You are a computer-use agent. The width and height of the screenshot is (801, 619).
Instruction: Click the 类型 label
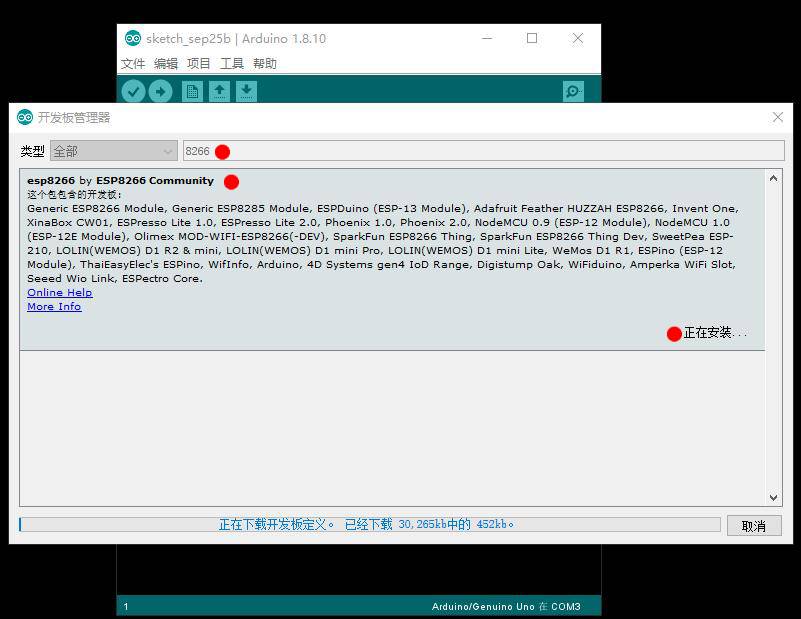(32, 151)
